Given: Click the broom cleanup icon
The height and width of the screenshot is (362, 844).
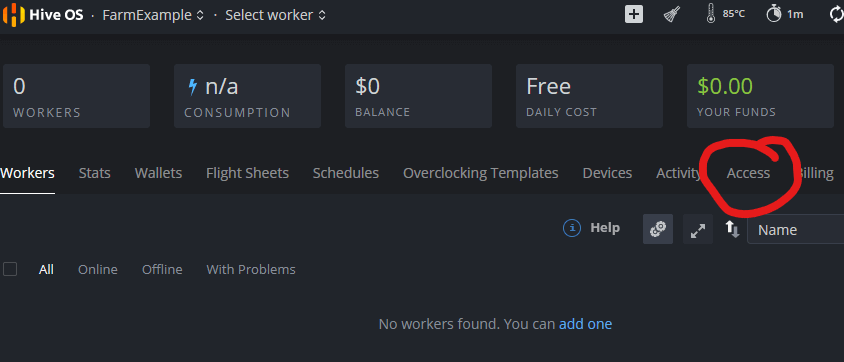Looking at the screenshot, I should tap(672, 15).
